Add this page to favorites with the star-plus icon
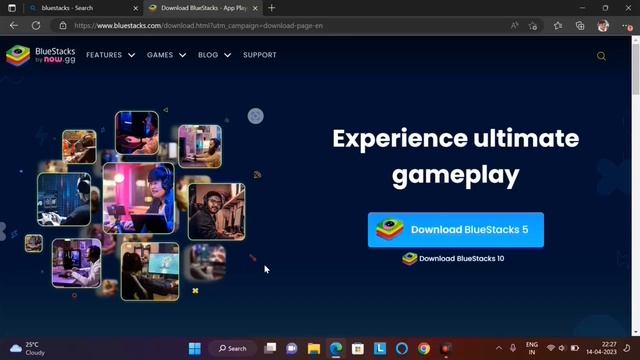The width and height of the screenshot is (640, 360). click(533, 26)
